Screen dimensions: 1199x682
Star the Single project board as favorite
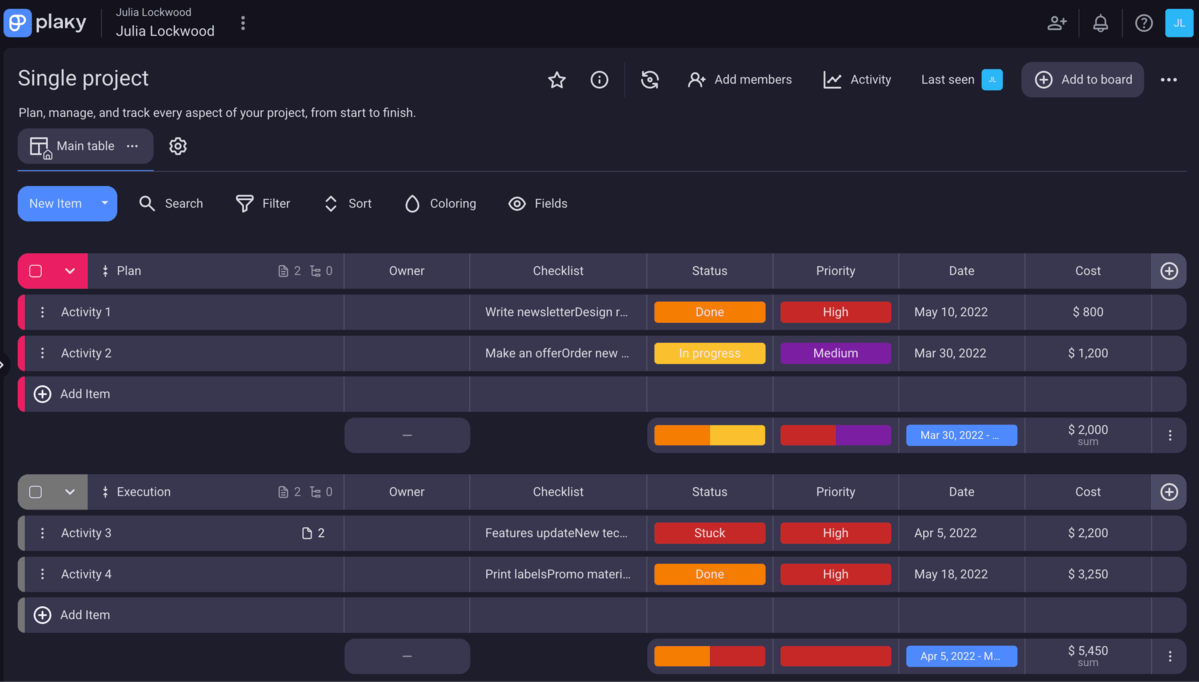click(x=557, y=80)
